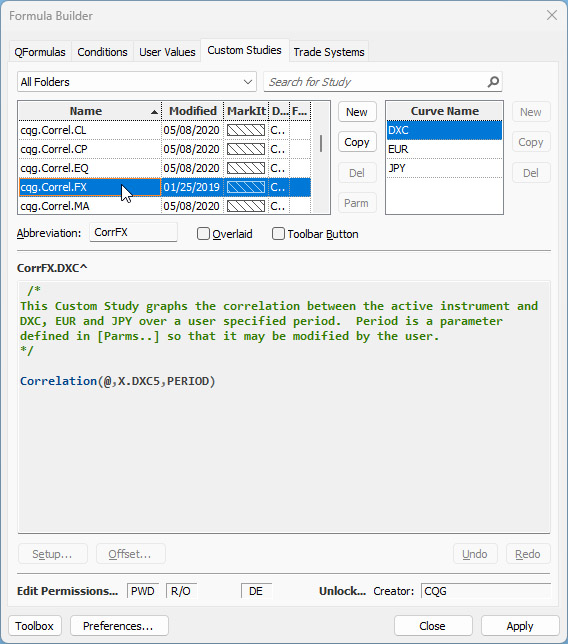
Task: Open the Conditions tab
Action: 102,52
